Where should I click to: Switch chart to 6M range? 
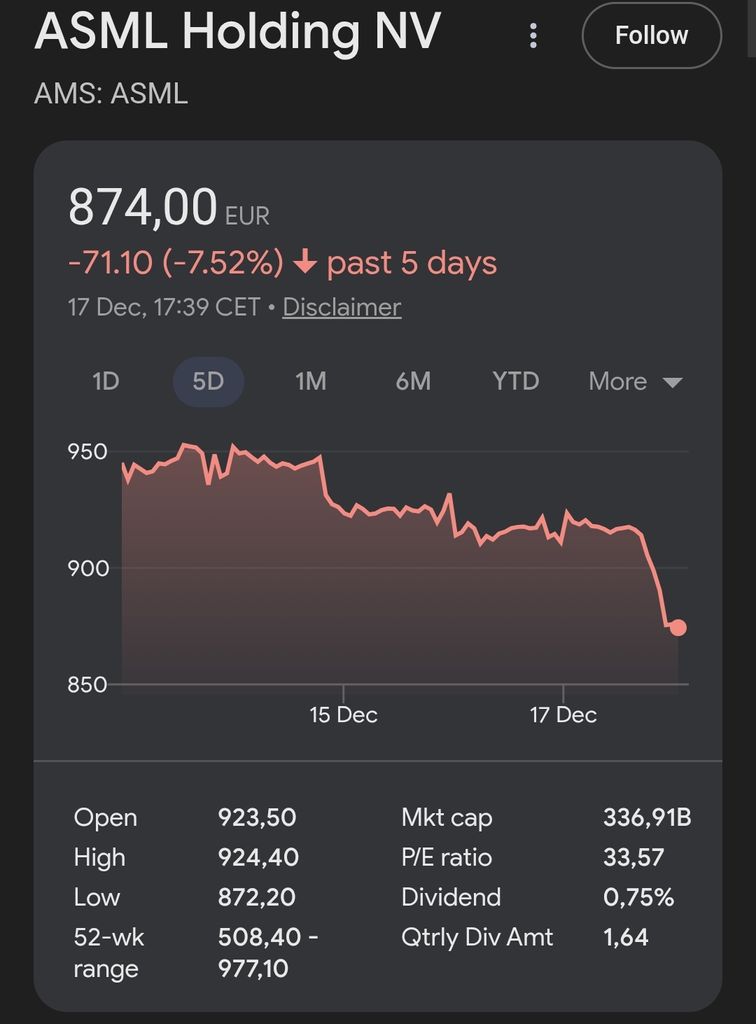(413, 381)
